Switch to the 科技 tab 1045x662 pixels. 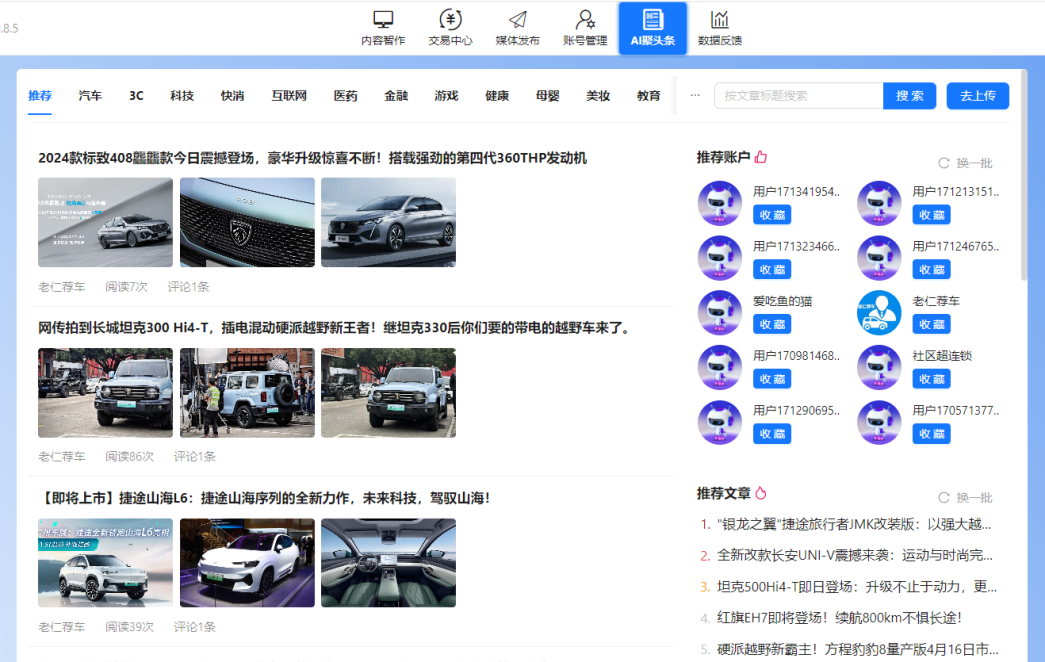[x=182, y=96]
